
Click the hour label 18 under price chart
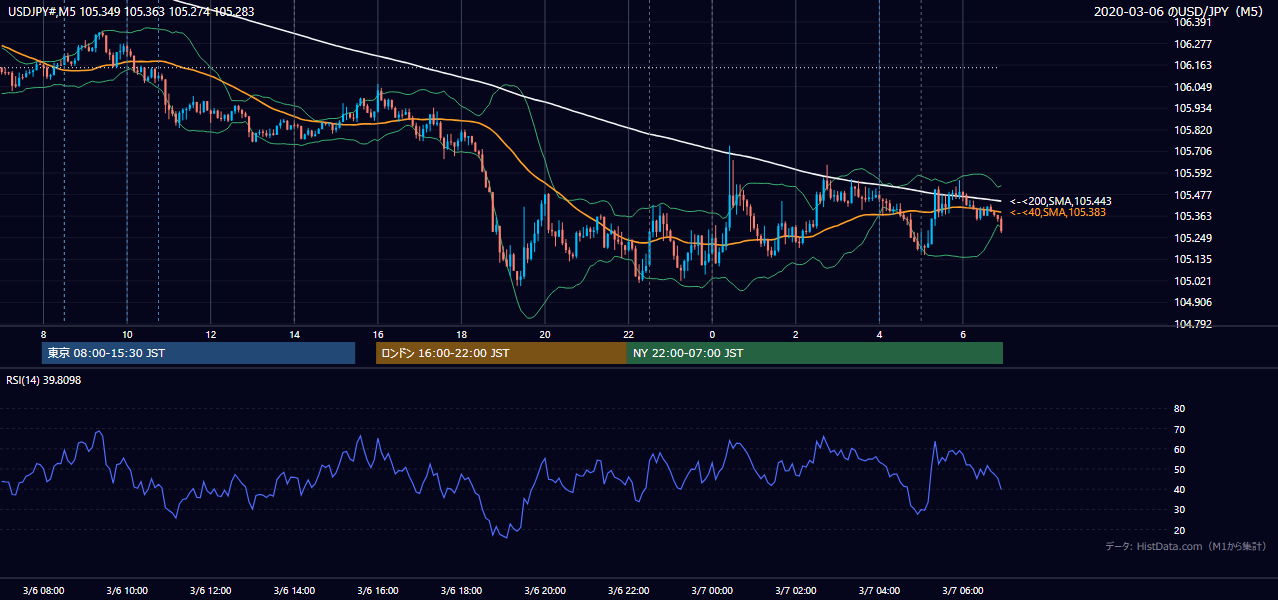461,334
